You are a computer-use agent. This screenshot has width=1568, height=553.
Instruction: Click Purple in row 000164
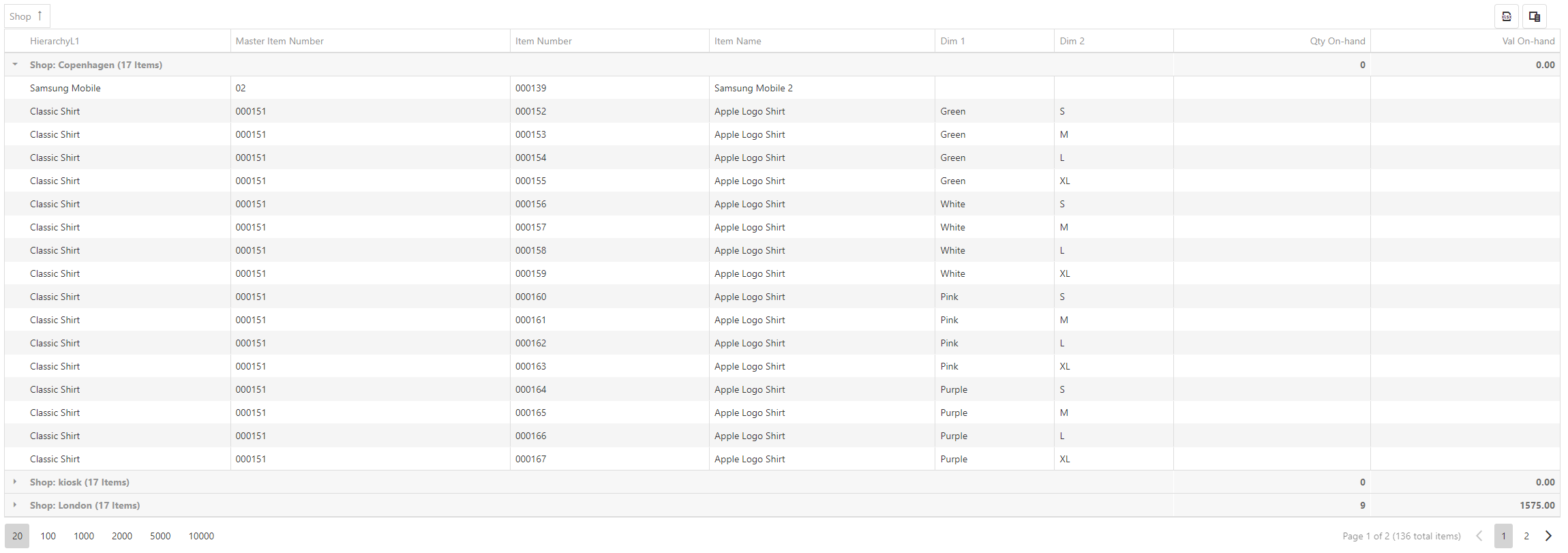pyautogui.click(x=954, y=389)
